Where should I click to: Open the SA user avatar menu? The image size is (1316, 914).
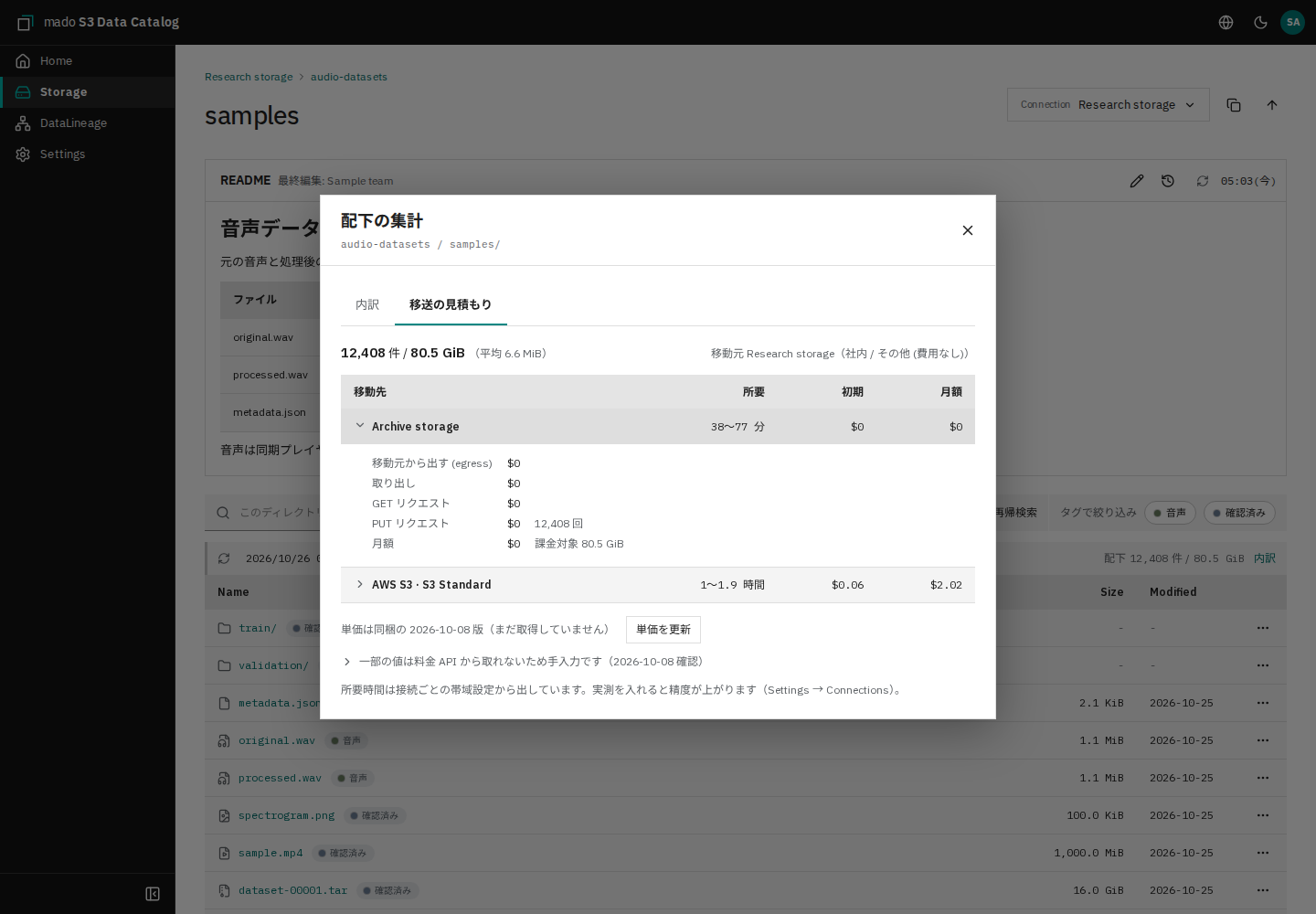[x=1292, y=22]
